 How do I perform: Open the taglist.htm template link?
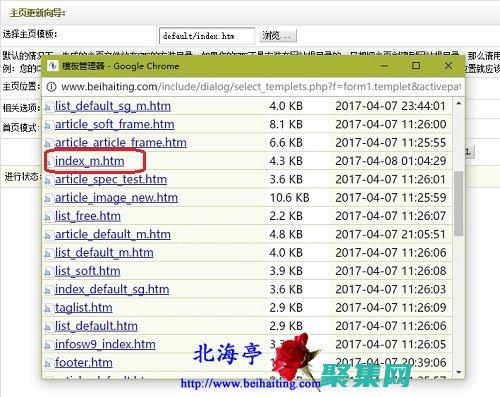(x=84, y=308)
